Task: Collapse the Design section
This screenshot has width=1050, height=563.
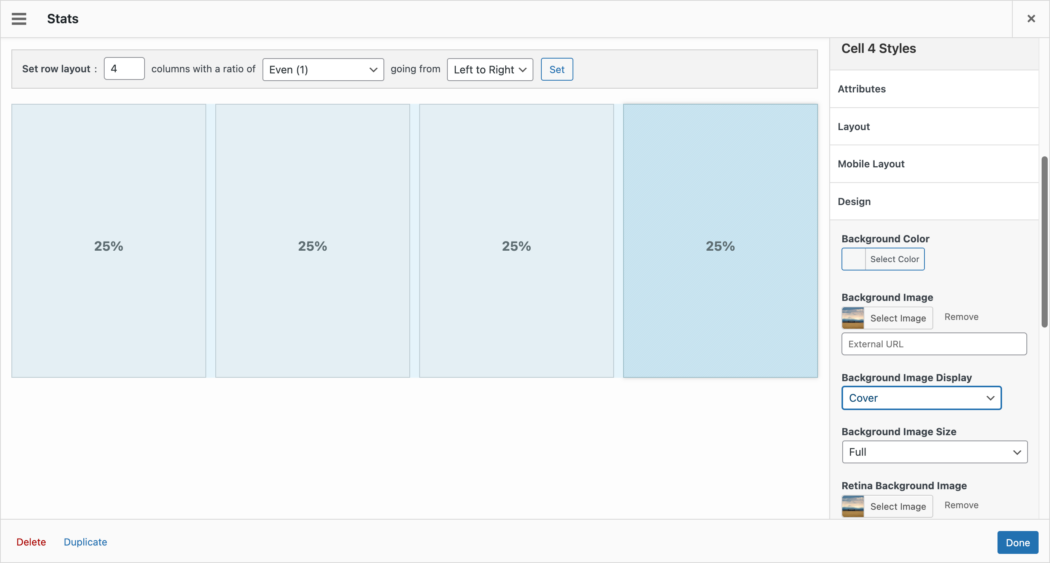Action: [934, 202]
